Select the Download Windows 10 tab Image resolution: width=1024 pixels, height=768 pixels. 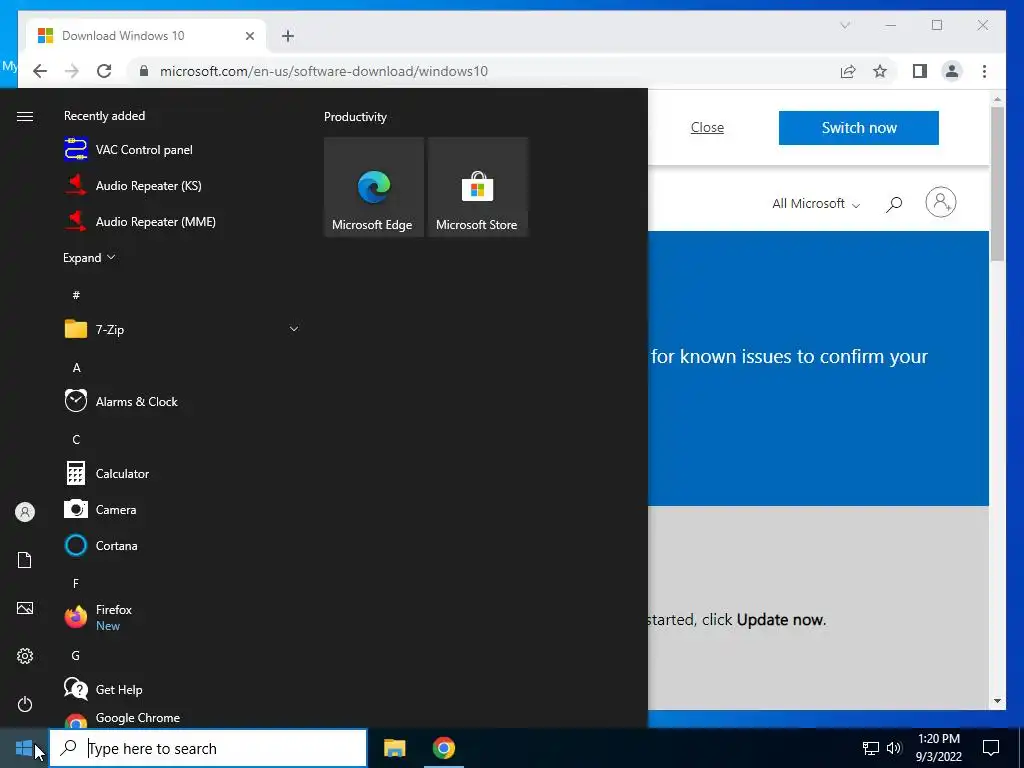(145, 36)
